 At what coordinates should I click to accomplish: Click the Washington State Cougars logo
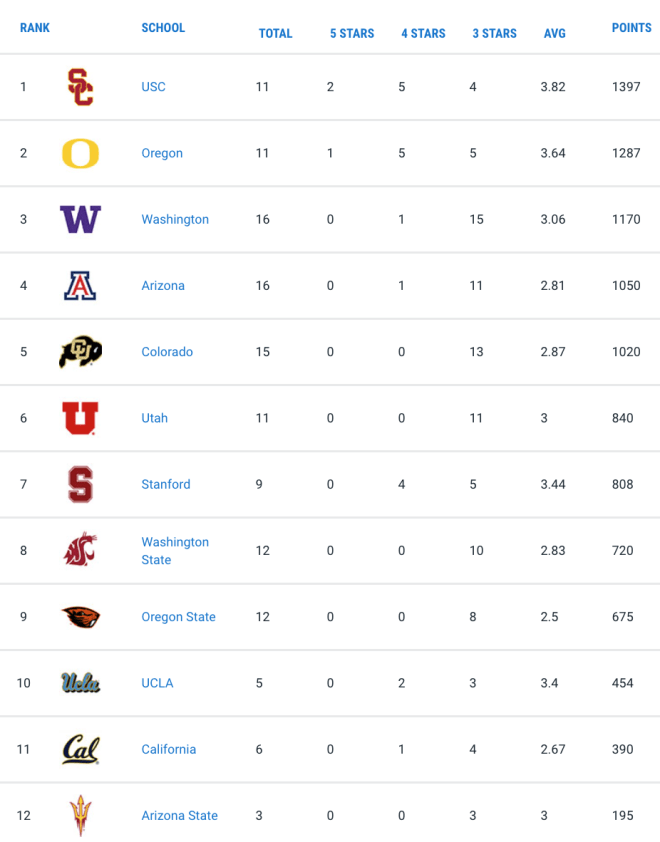coord(80,549)
